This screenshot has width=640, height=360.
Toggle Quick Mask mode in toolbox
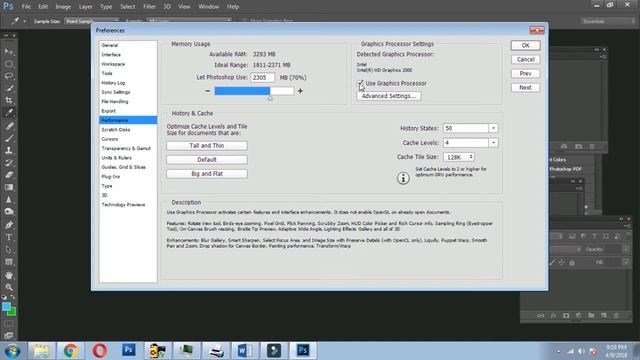(9, 324)
